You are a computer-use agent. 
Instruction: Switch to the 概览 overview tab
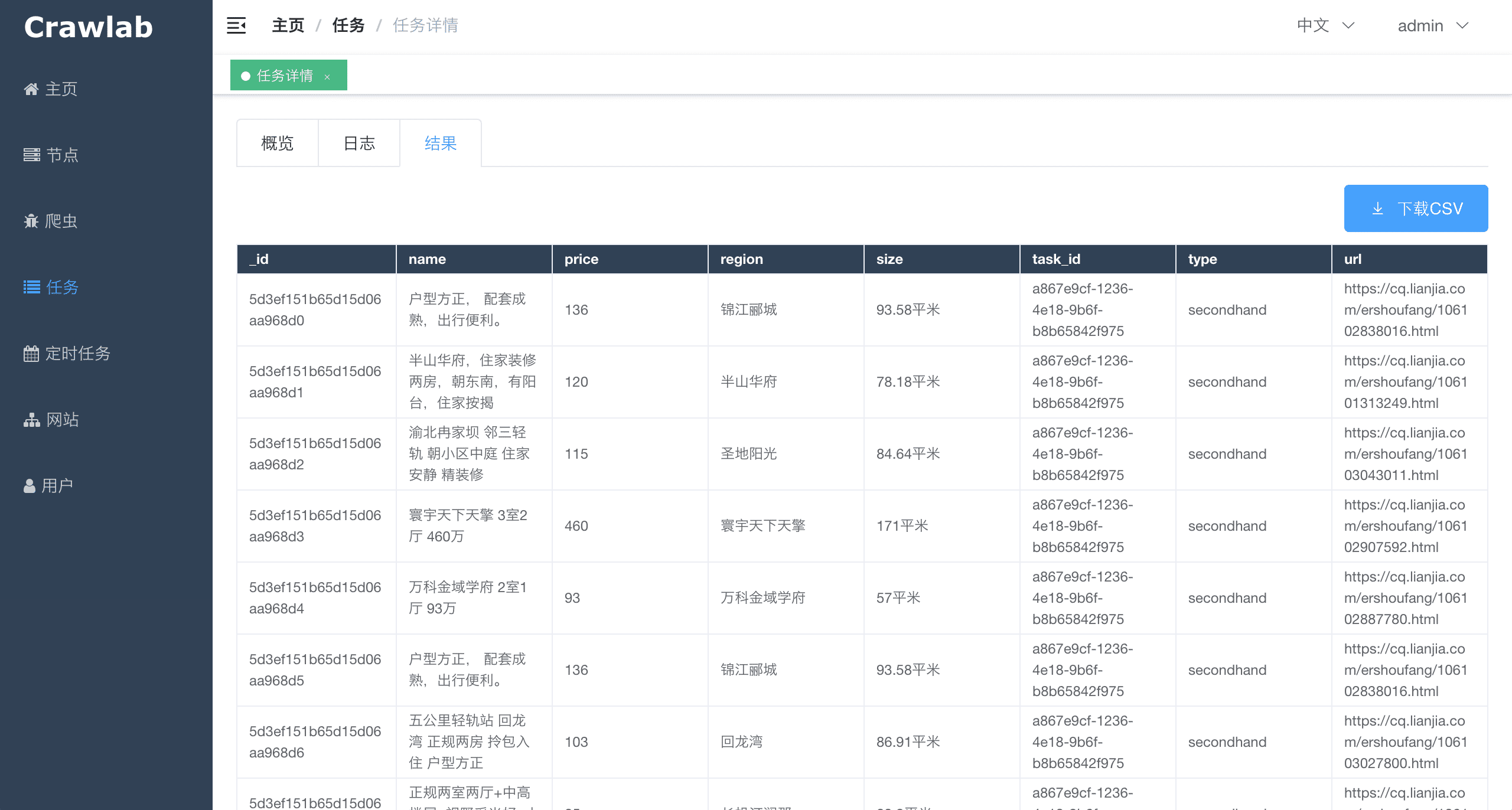[x=276, y=143]
